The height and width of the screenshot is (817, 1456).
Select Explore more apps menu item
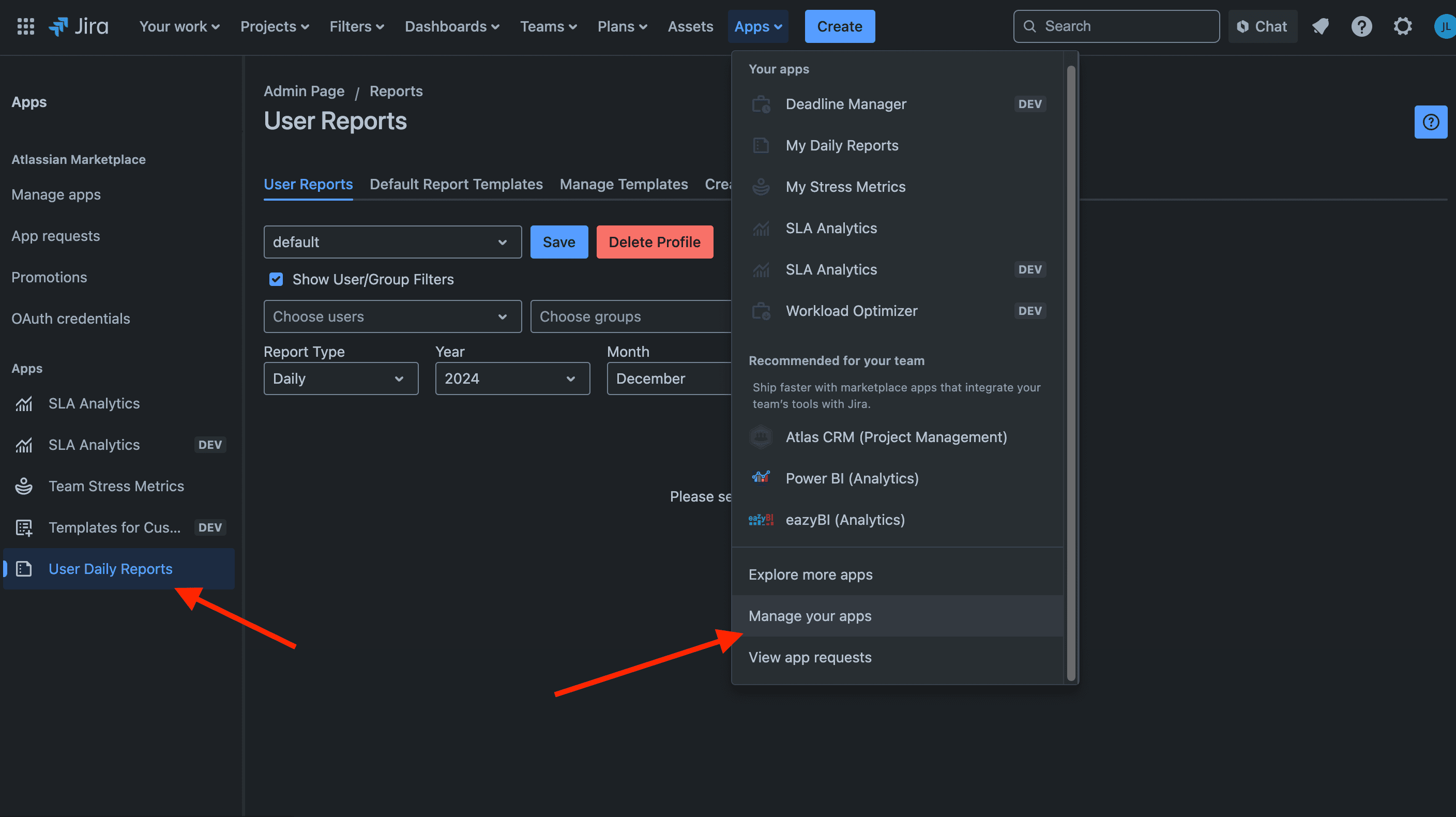click(897, 574)
